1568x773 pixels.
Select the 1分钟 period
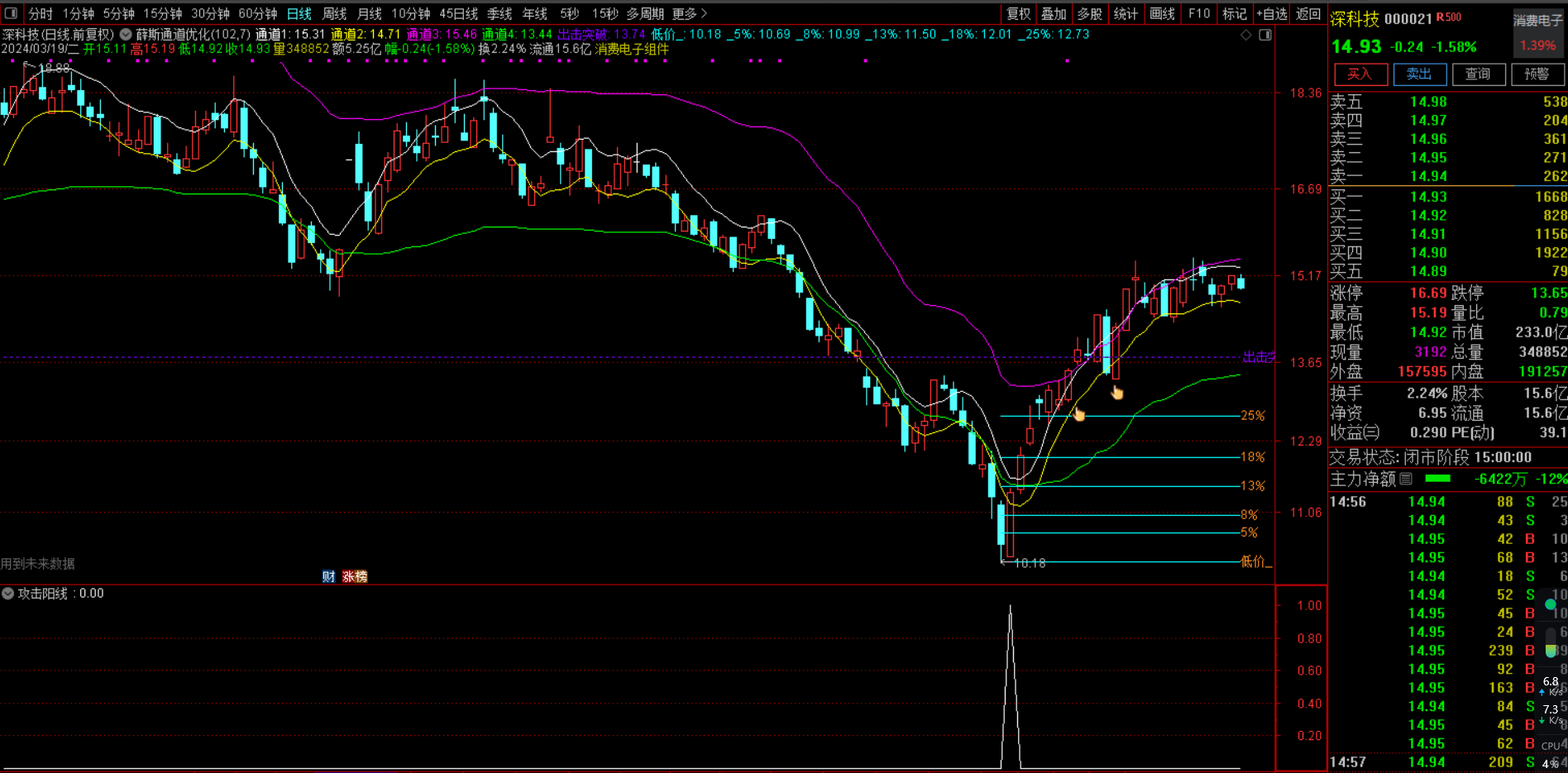(79, 13)
